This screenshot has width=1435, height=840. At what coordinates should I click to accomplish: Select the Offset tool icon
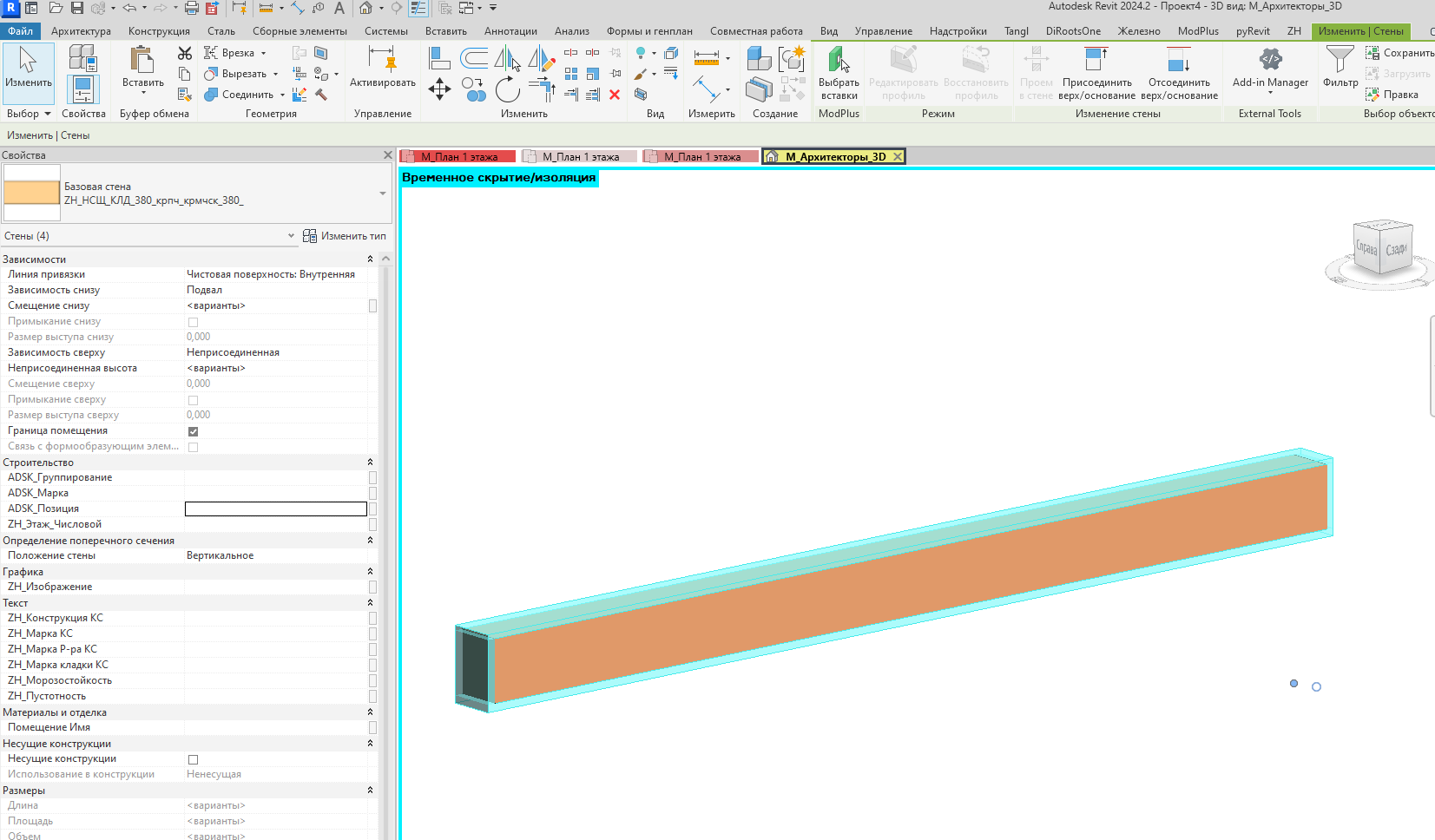[x=474, y=58]
